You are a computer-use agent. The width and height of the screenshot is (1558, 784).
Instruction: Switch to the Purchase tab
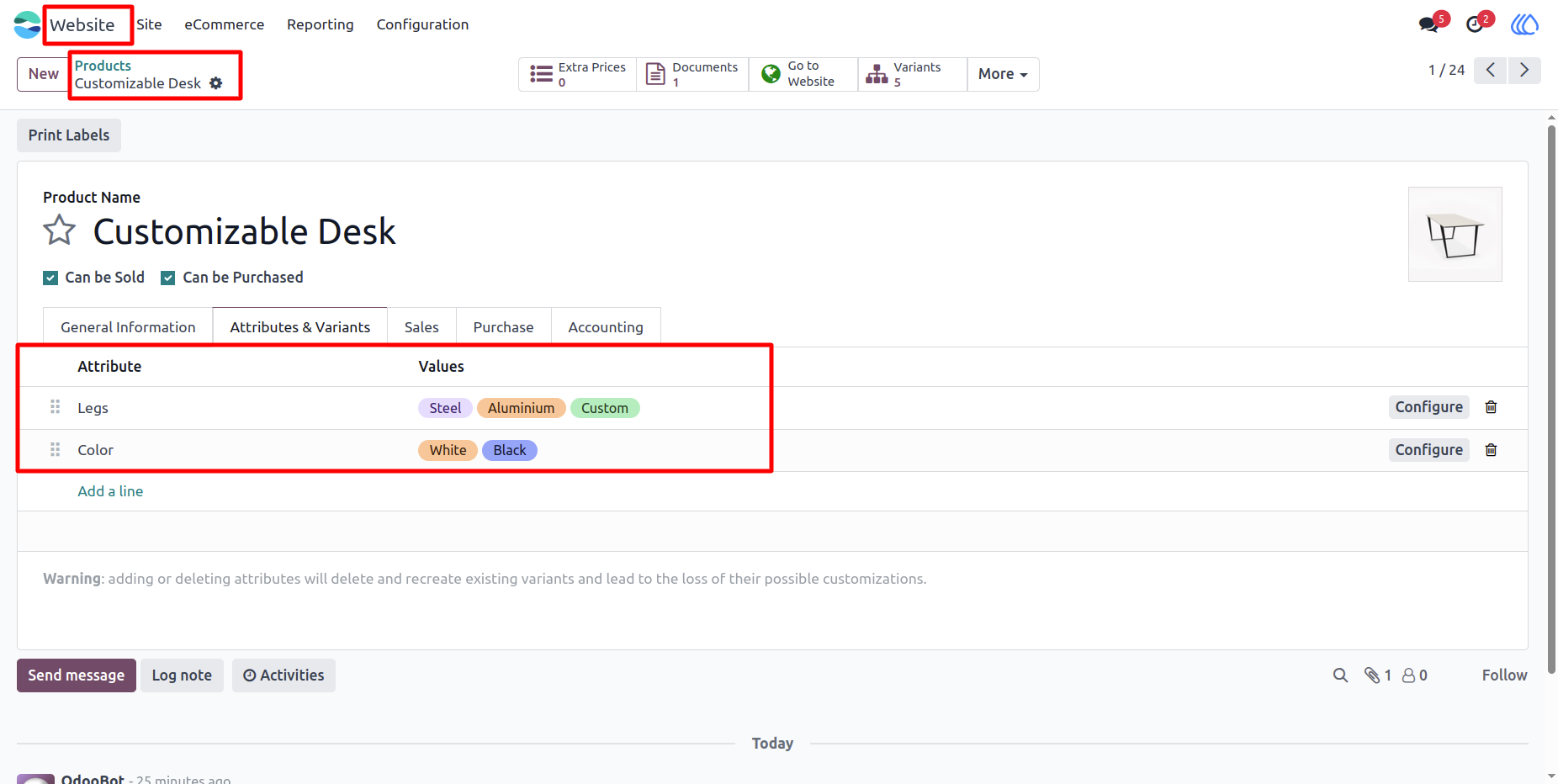click(x=503, y=327)
